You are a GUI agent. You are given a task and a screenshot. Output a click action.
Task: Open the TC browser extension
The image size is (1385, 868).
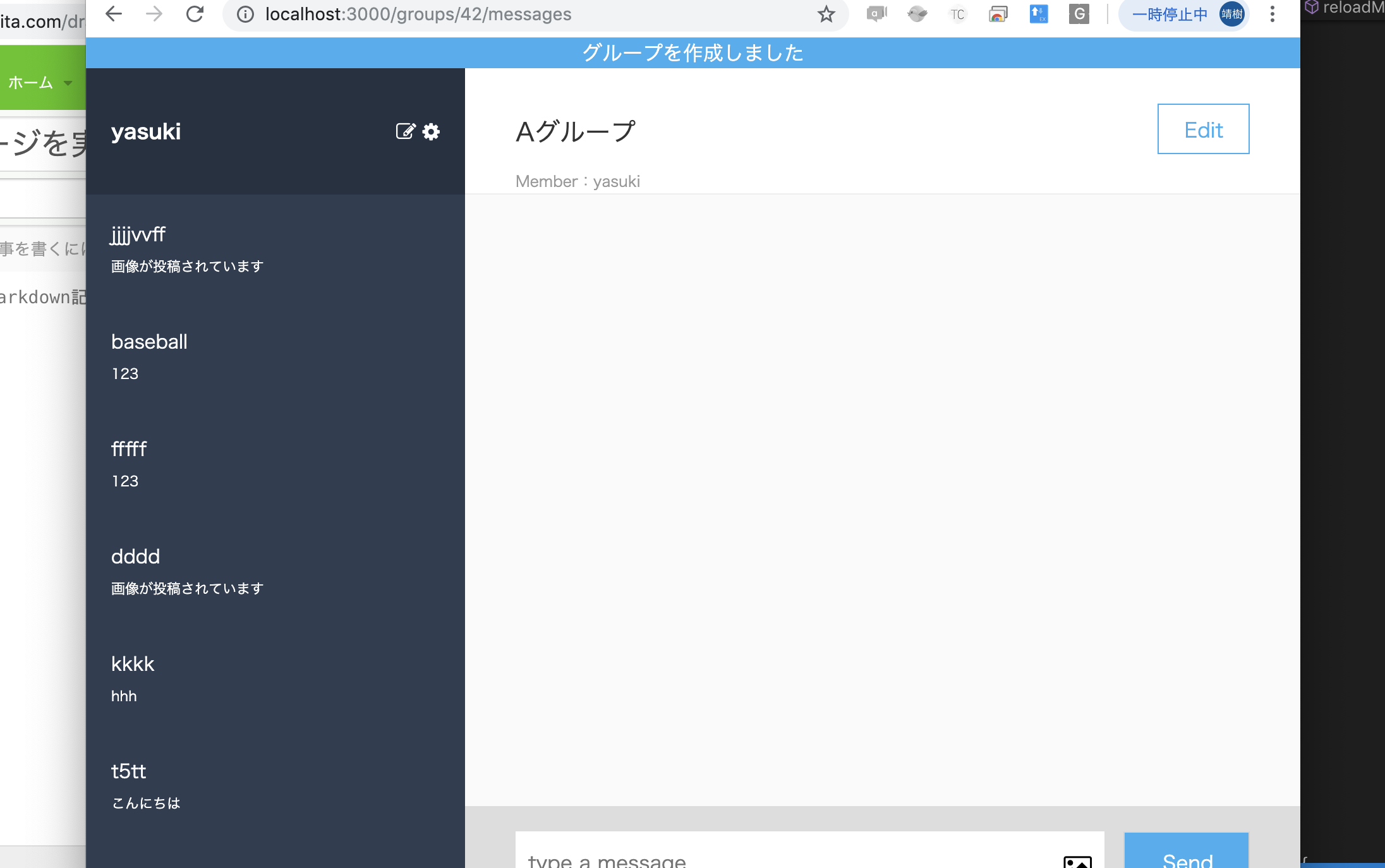click(958, 14)
